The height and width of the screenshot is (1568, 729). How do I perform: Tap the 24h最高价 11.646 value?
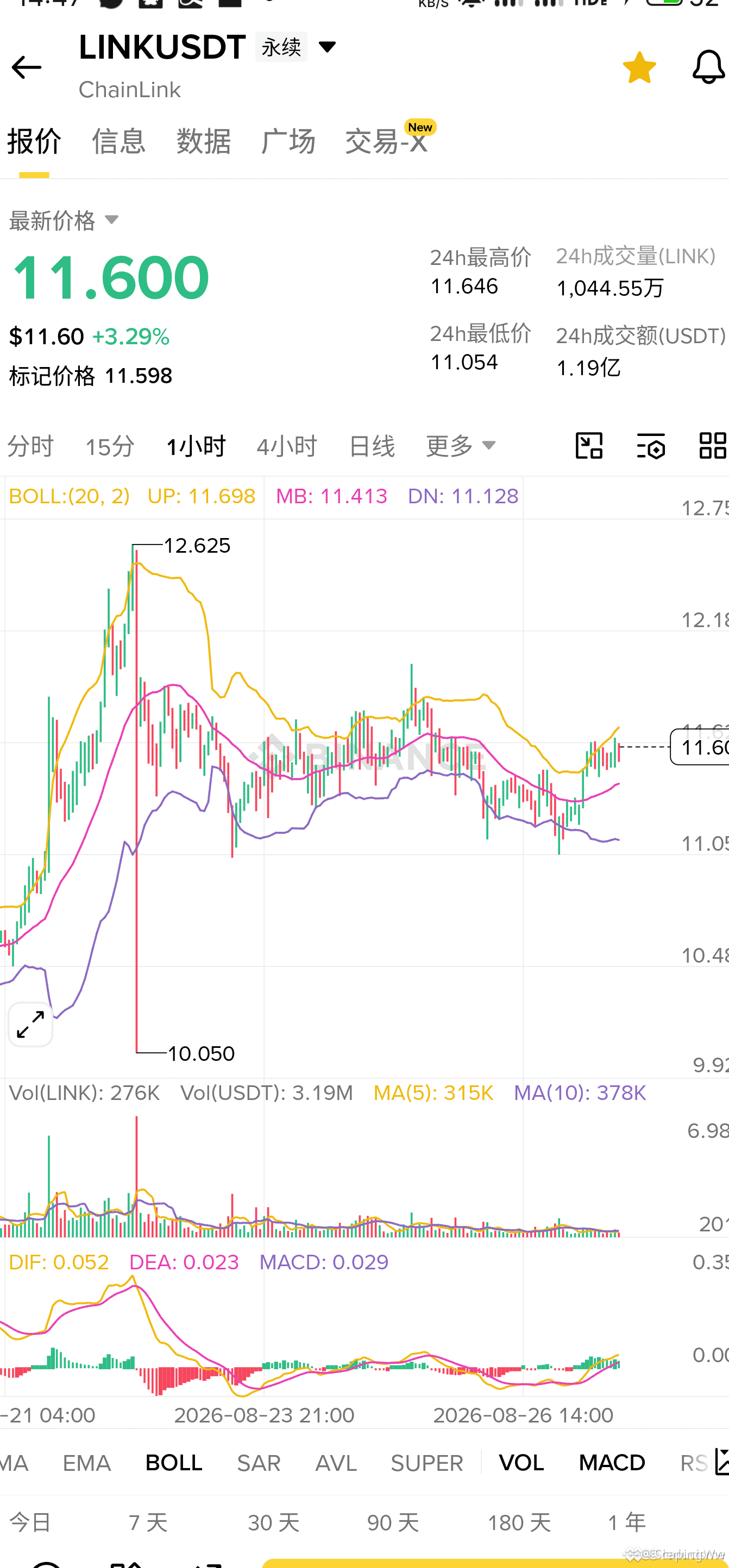coord(464,286)
